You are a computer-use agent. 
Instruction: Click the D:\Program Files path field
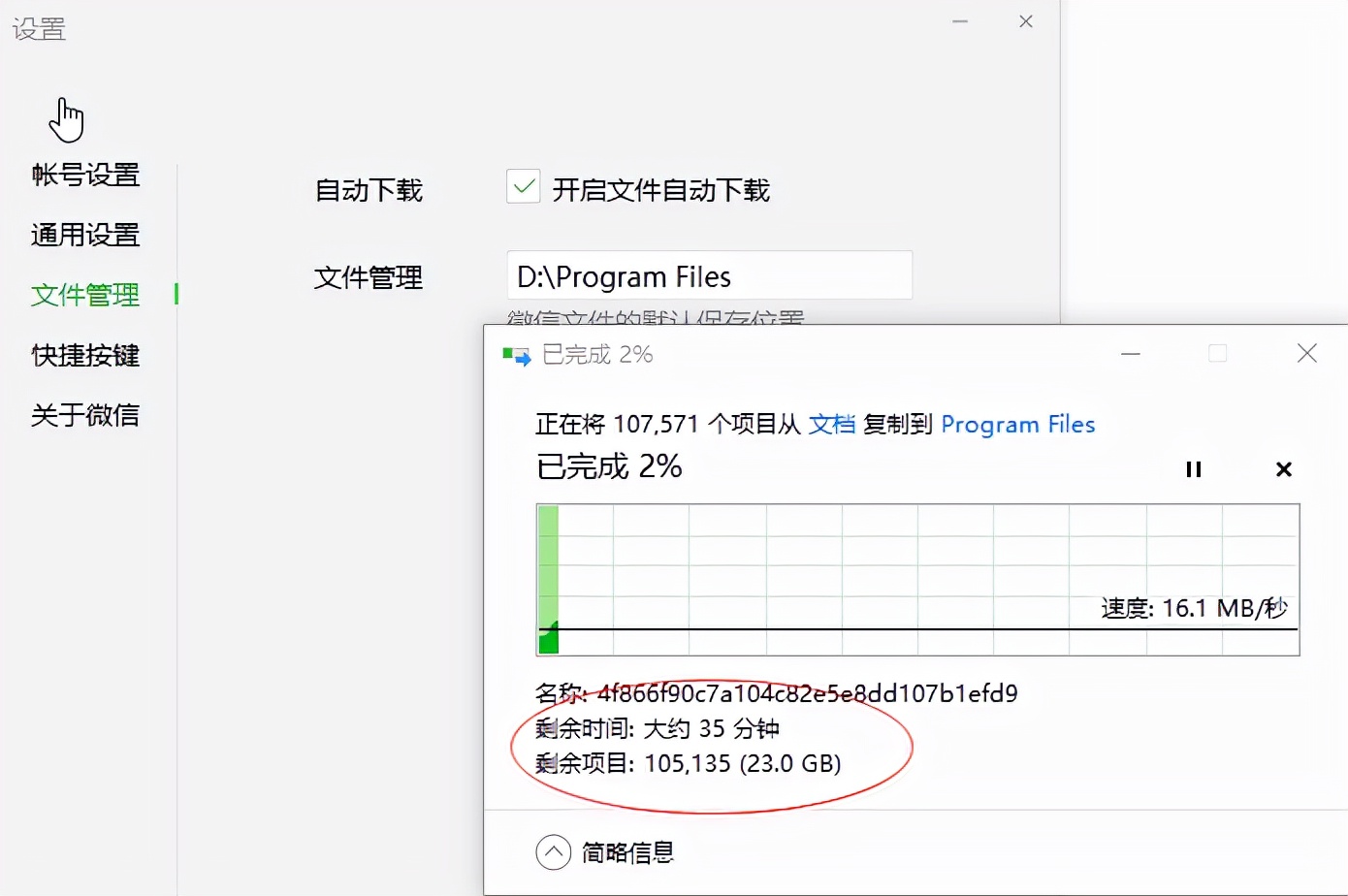(709, 276)
